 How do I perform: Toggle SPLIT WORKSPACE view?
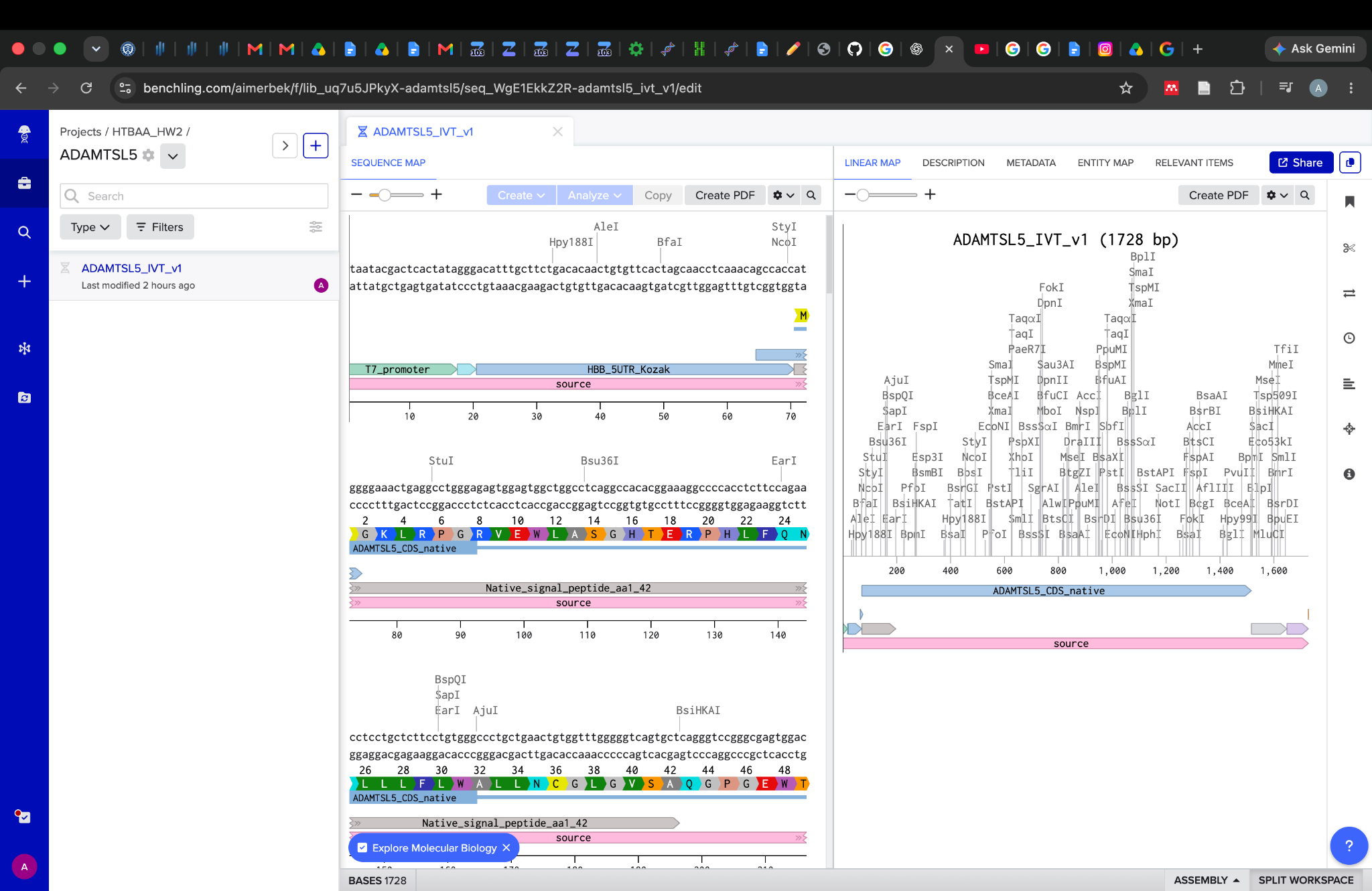[x=1306, y=880]
